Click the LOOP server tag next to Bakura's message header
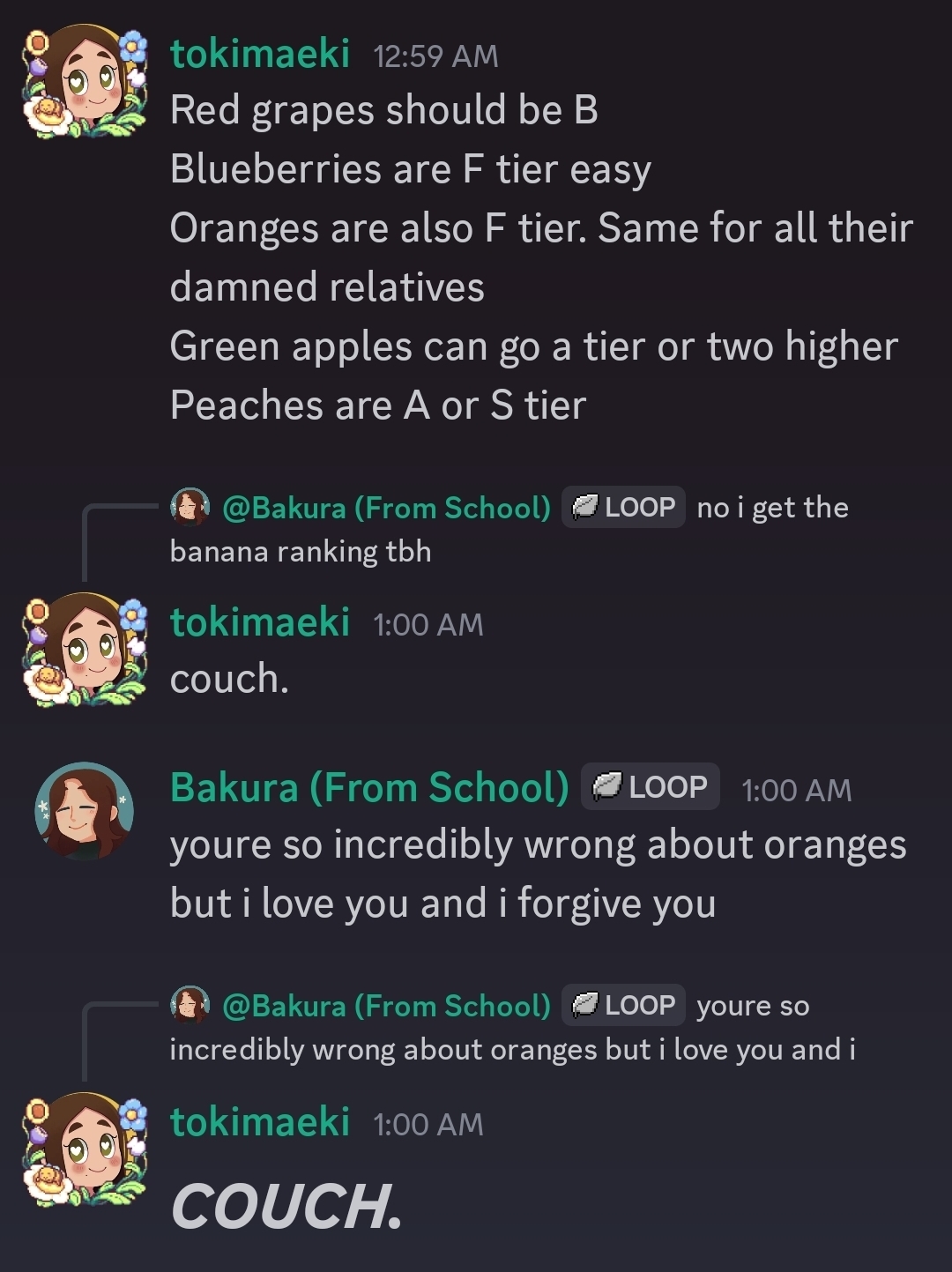Viewport: 952px width, 1272px height. [651, 786]
